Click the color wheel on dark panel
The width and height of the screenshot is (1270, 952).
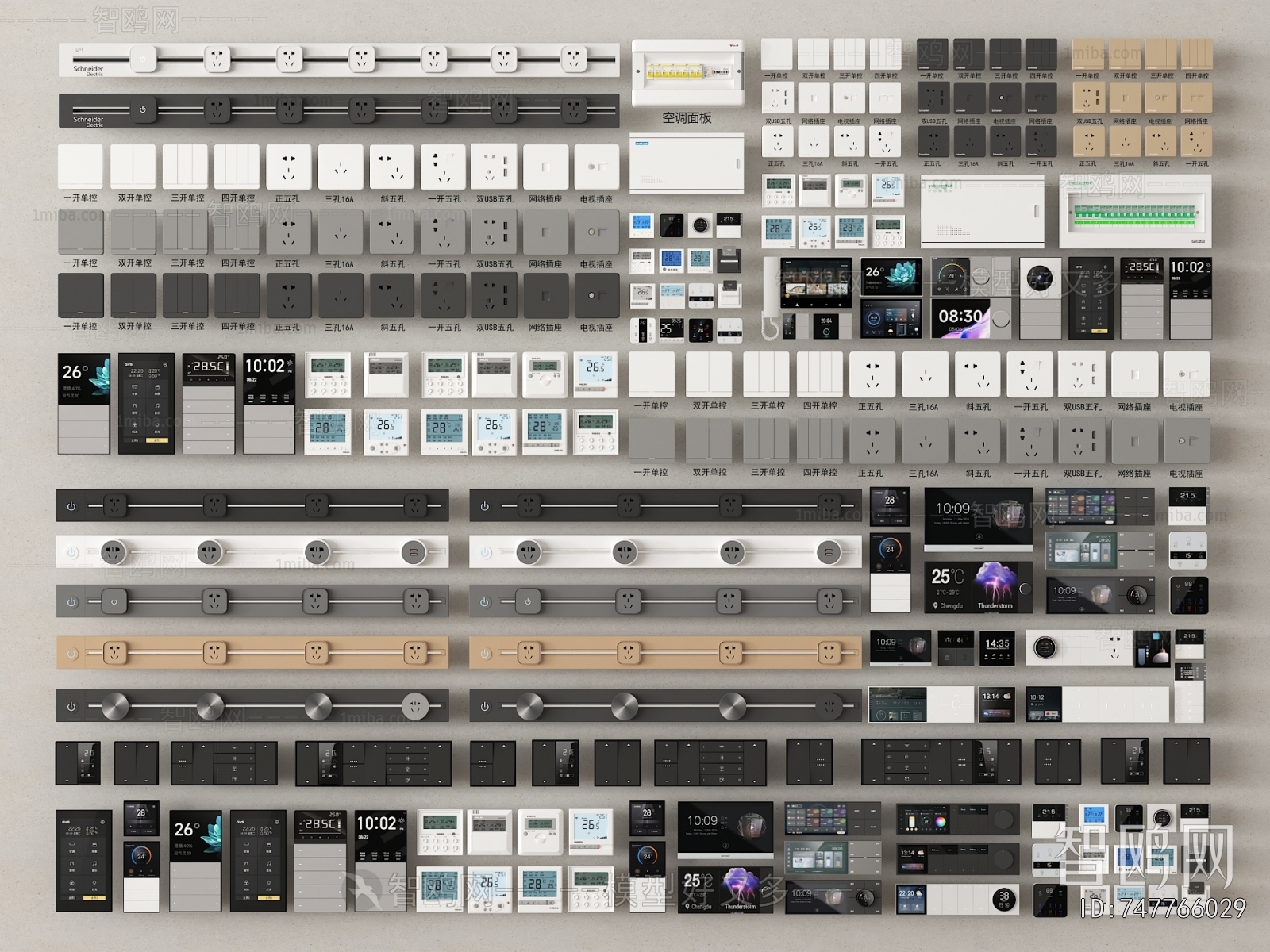click(x=940, y=821)
